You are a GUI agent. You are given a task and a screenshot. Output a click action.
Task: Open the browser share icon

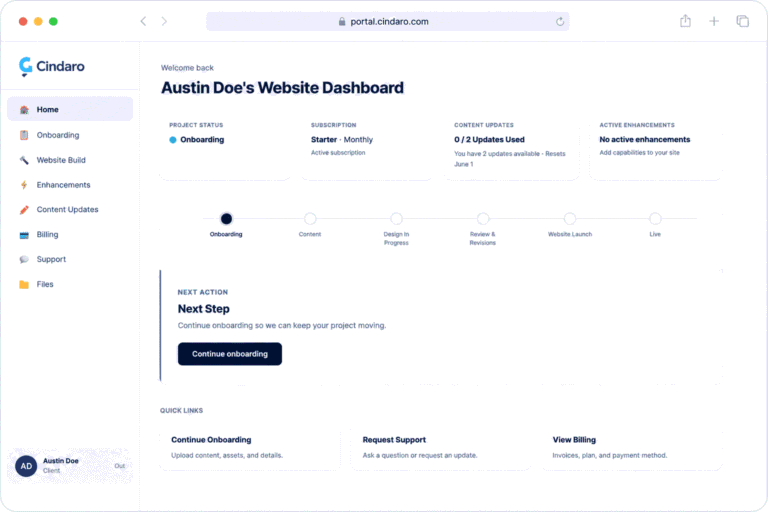click(685, 21)
